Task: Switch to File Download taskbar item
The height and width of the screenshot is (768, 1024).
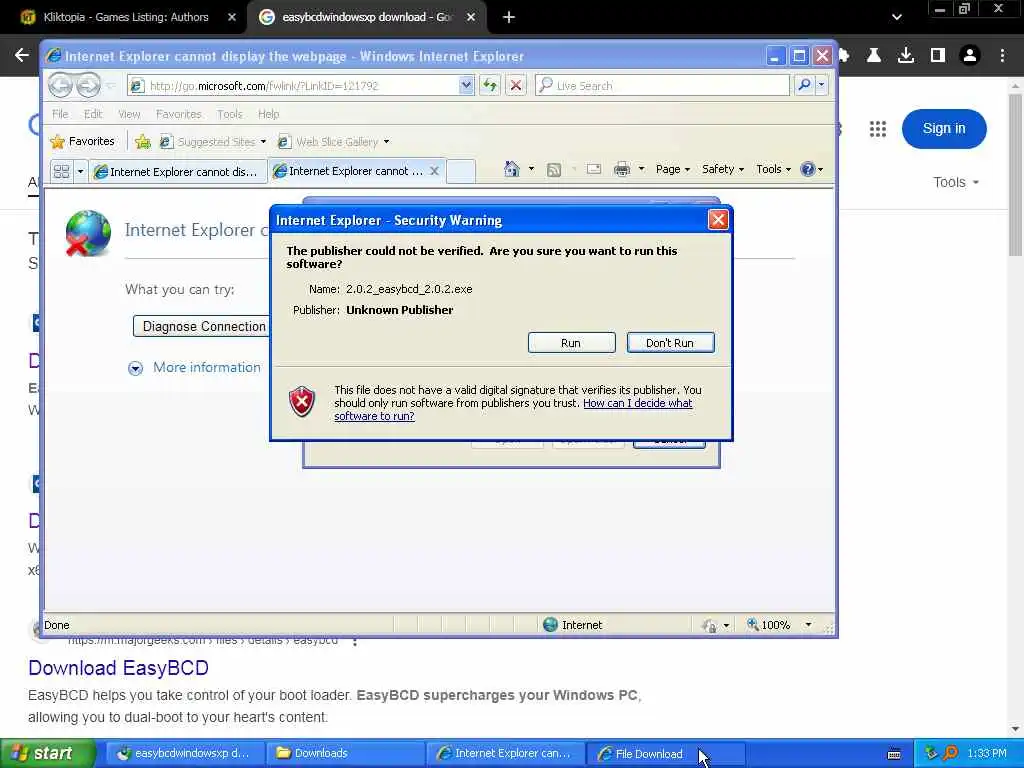Action: 663,753
